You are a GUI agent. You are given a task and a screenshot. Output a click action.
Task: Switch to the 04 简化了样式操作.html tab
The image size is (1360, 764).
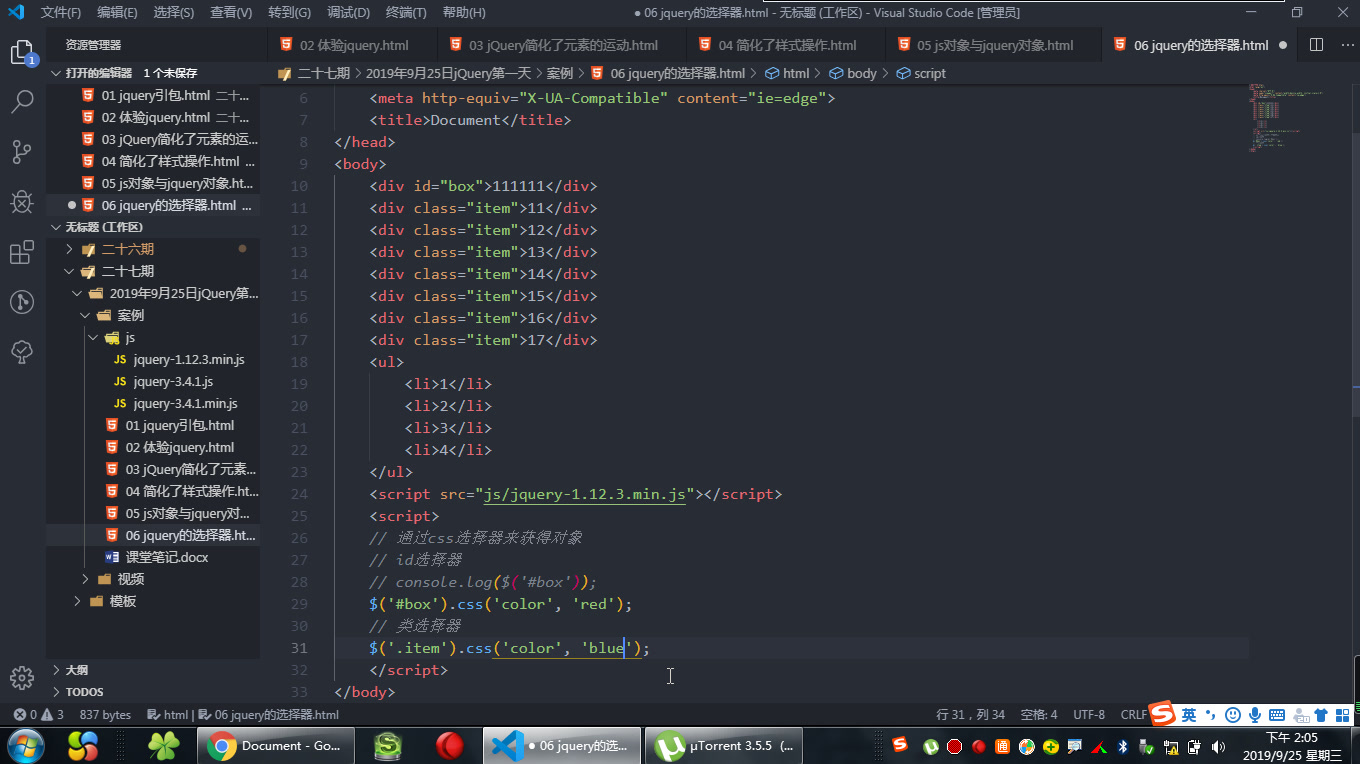787,45
